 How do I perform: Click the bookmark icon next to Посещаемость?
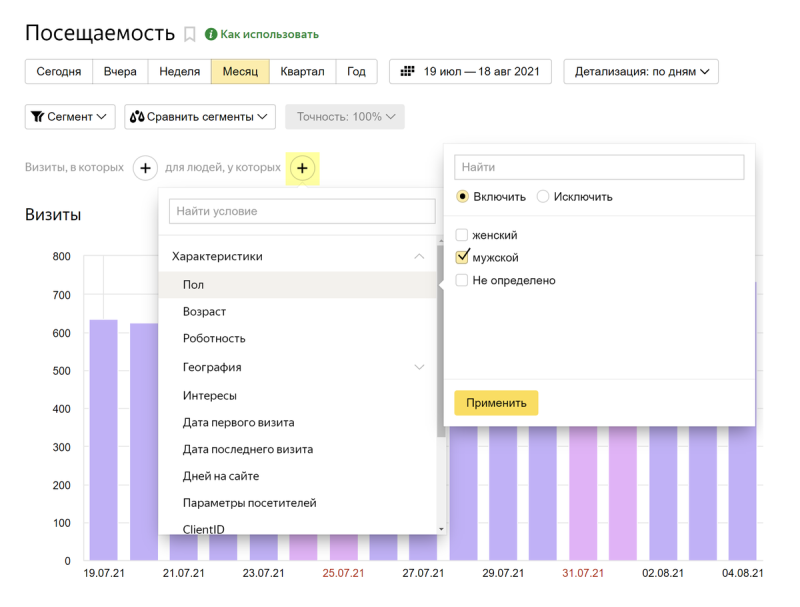click(190, 34)
